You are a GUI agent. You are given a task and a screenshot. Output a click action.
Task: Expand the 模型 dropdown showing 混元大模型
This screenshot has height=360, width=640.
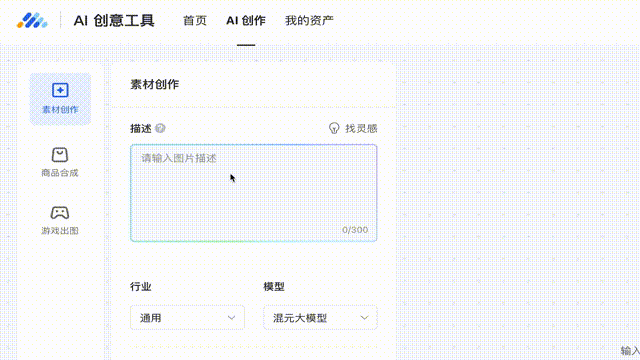tap(320, 318)
